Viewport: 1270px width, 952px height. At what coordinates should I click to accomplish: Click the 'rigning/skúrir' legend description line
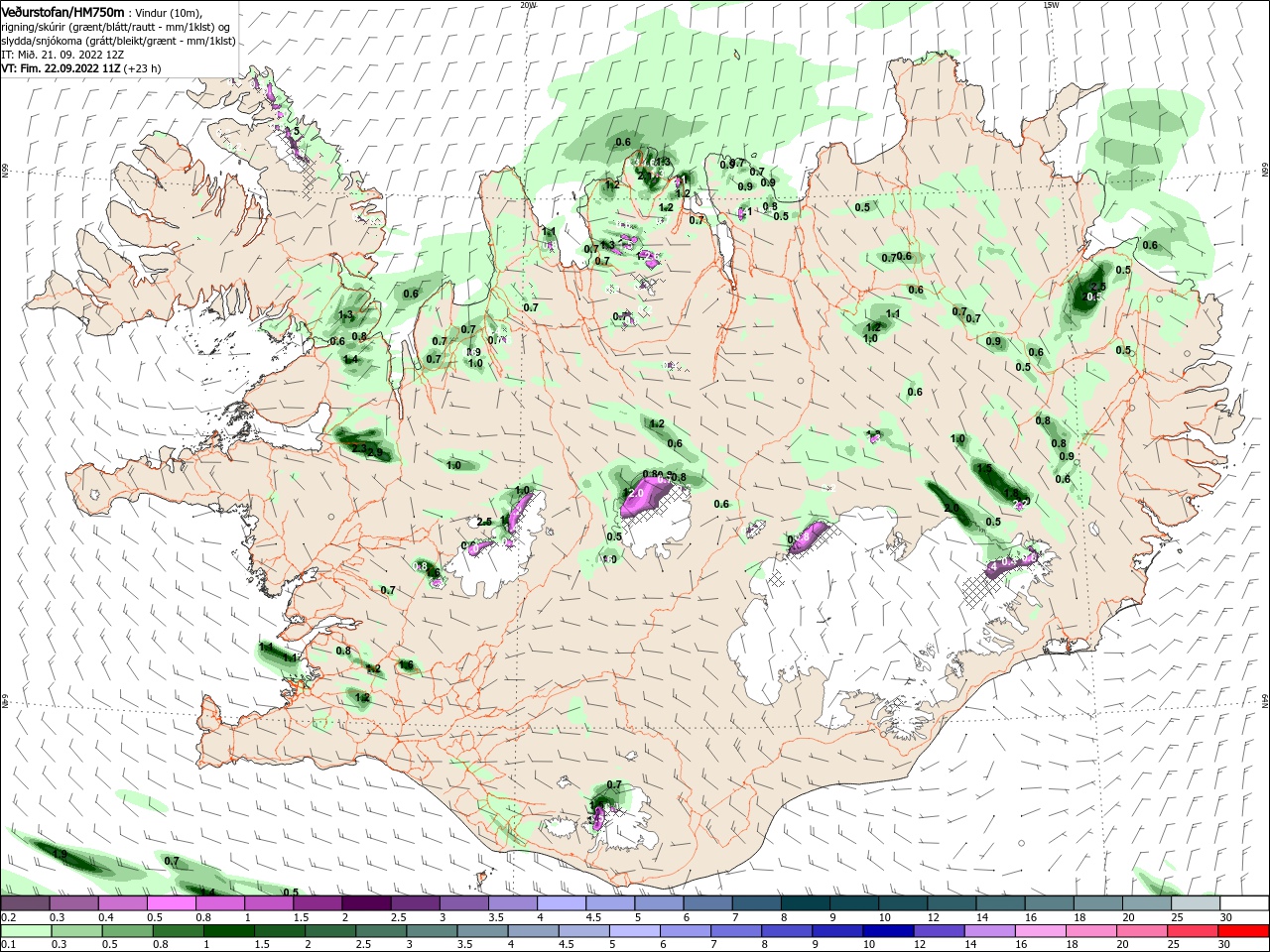pyautogui.click(x=117, y=27)
